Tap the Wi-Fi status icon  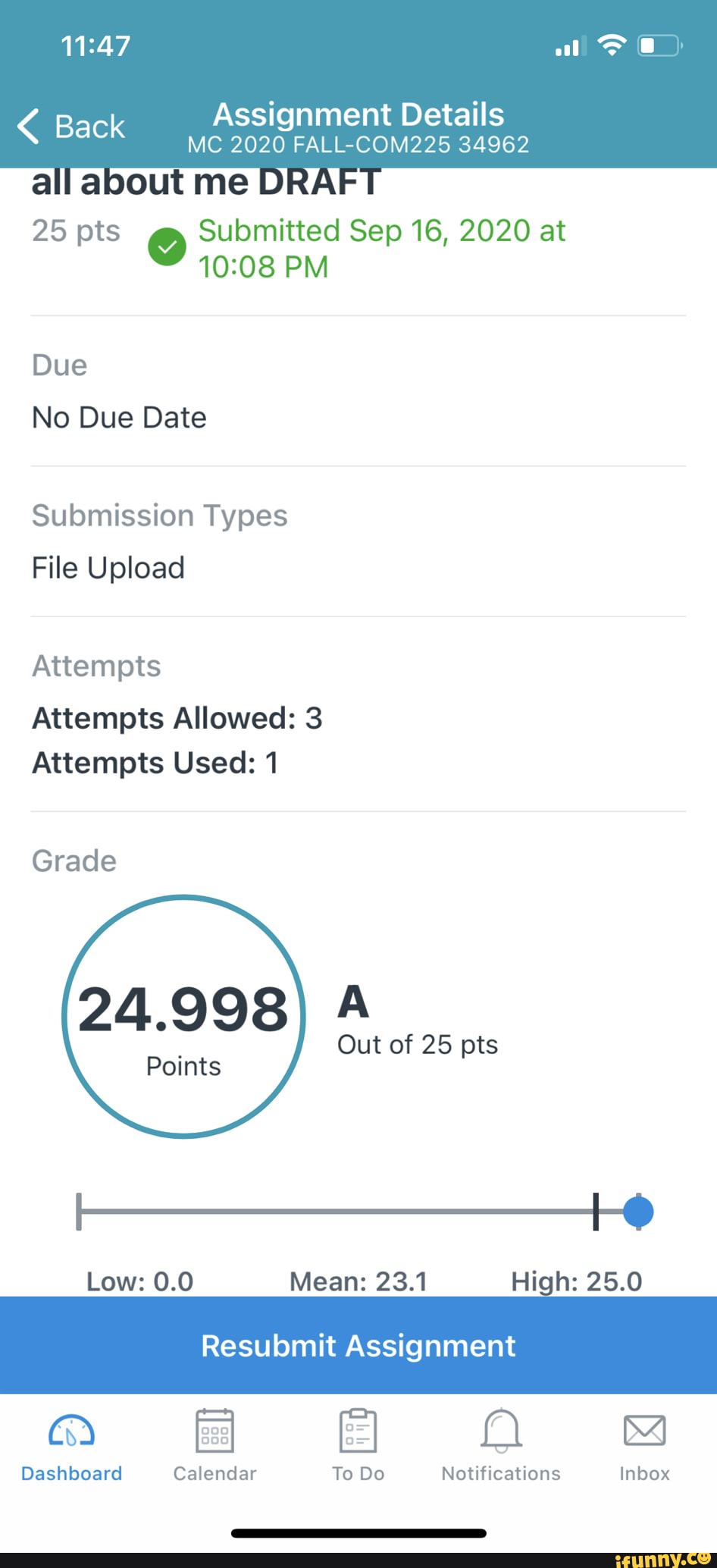pos(612,45)
